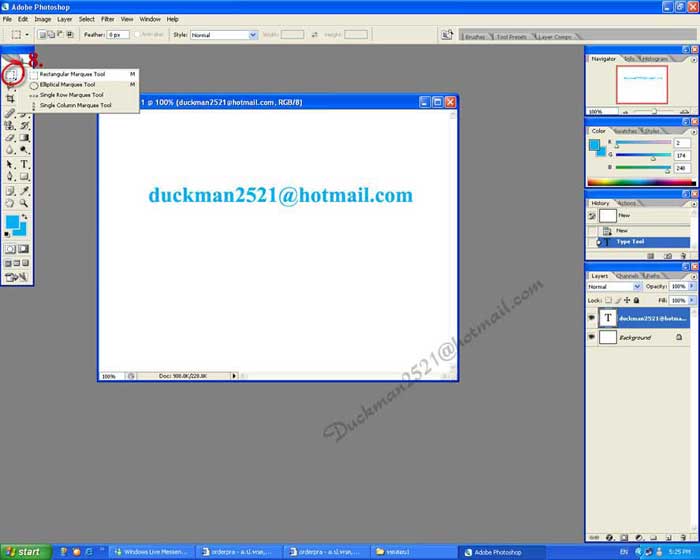This screenshot has width=700, height=560.
Task: Choose Intersect with selection mode in options bar
Action: (70, 34)
